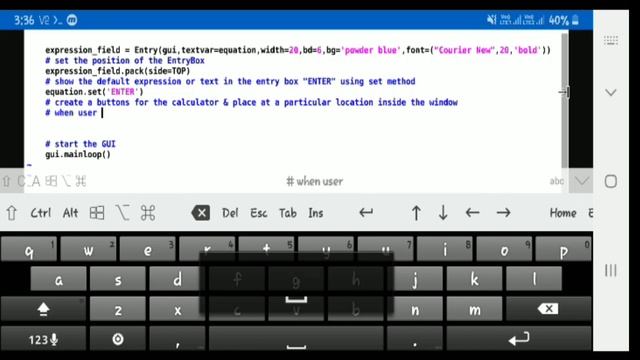The image size is (640, 360).
Task: Tap the '# when user' comment line in editor
Action: [x=71, y=113]
